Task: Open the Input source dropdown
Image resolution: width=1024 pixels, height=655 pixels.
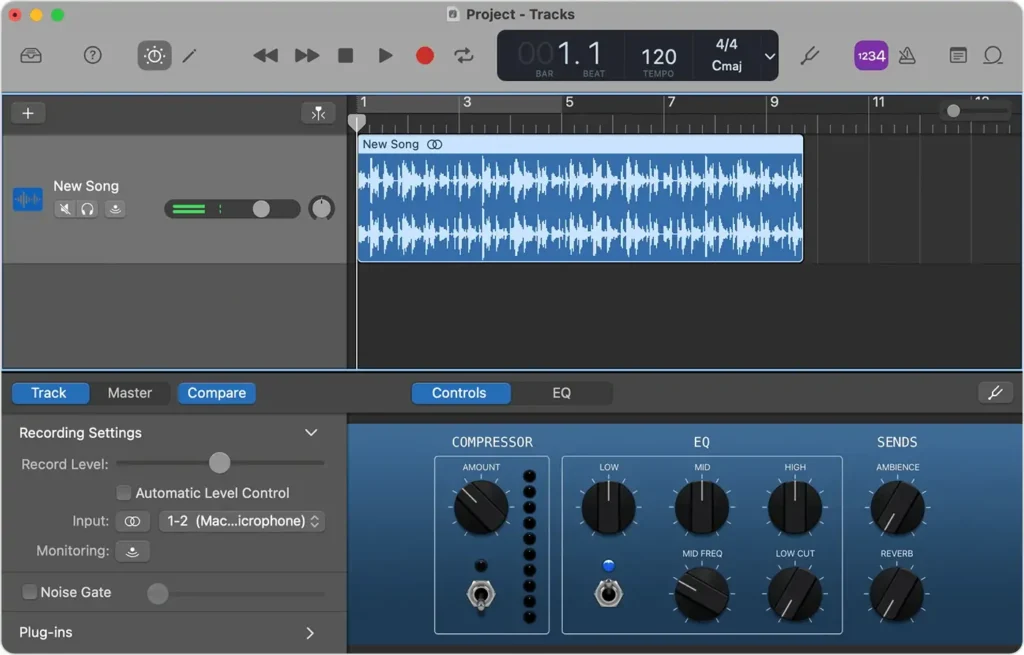Action: (x=242, y=521)
